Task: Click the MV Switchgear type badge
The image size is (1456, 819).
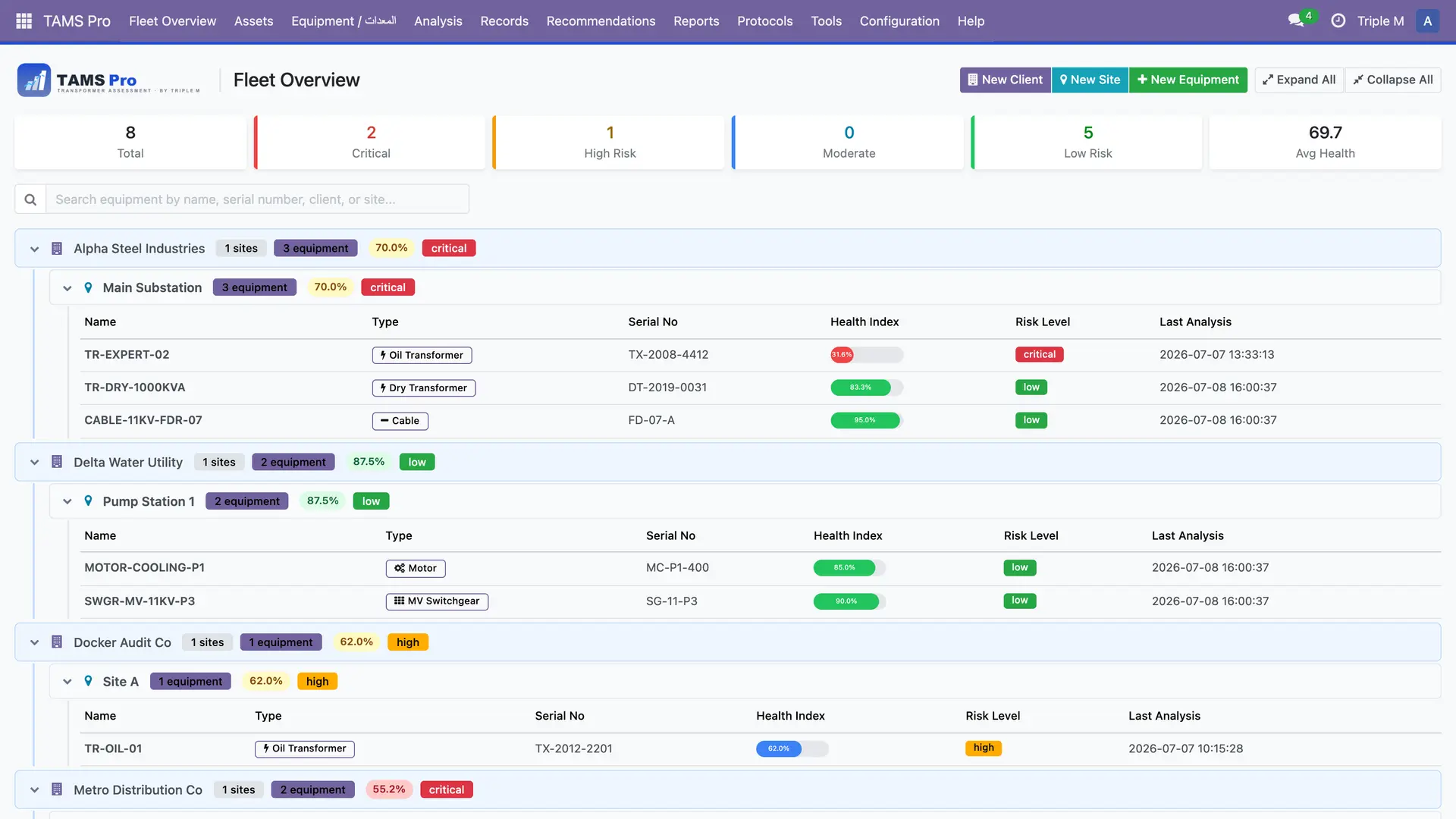Action: tap(437, 601)
